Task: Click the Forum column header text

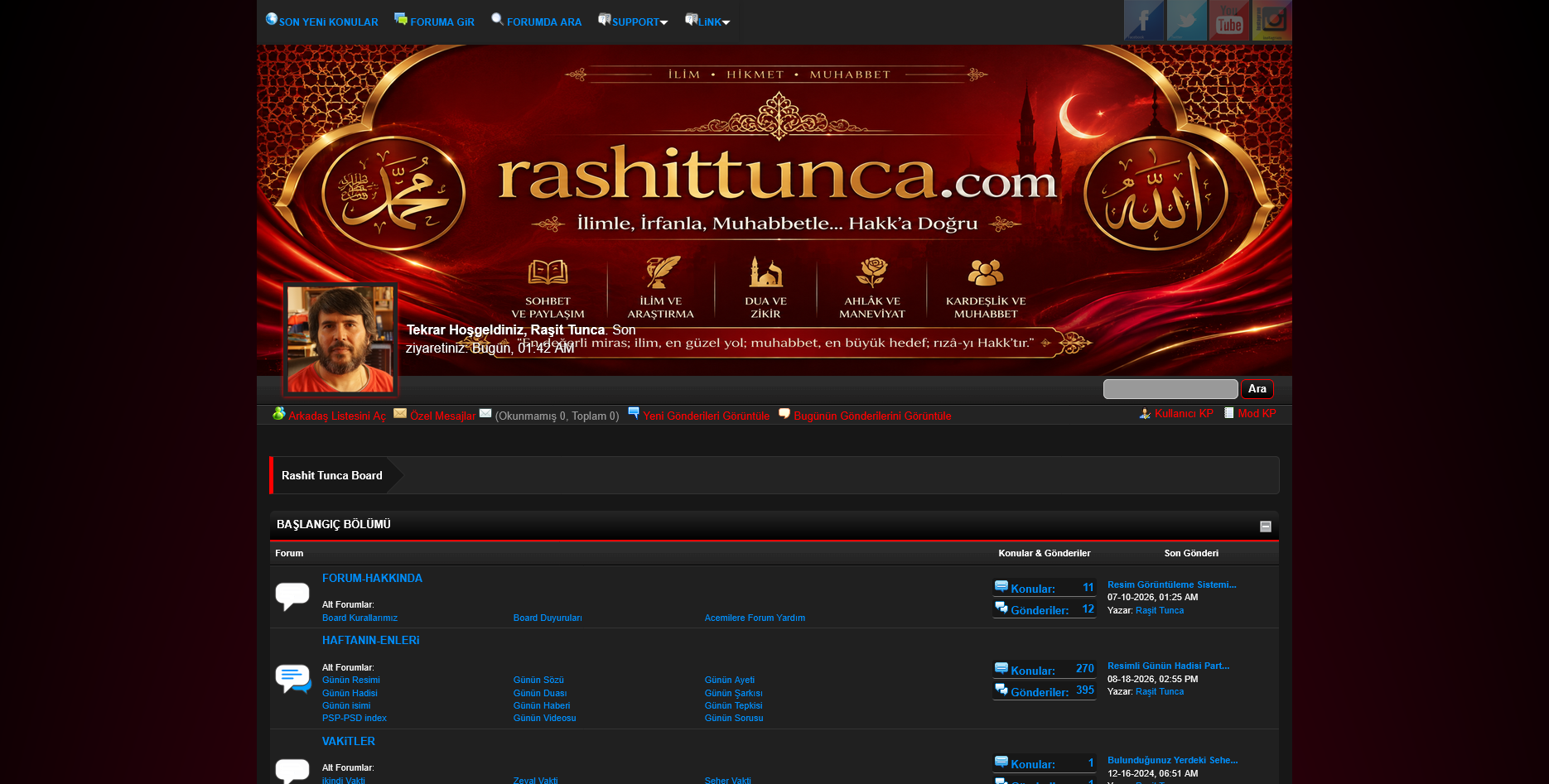Action: click(x=289, y=554)
